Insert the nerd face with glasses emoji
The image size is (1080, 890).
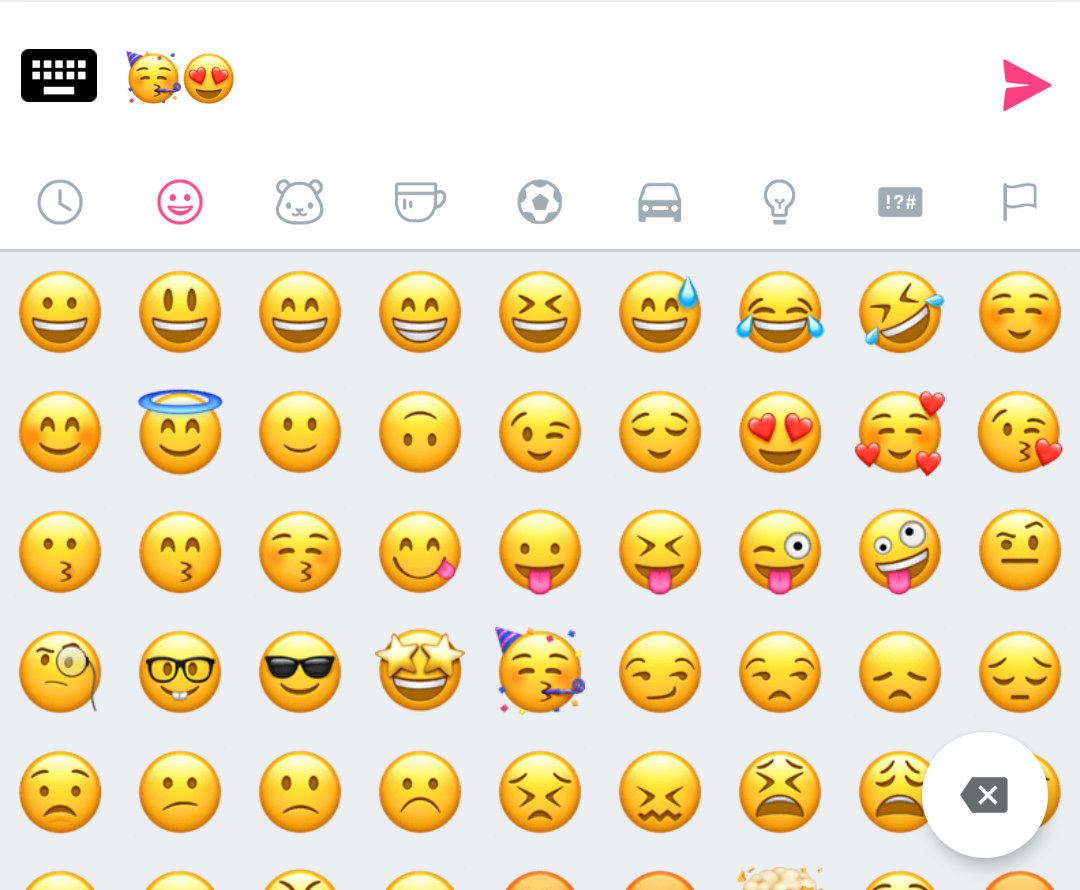click(180, 672)
